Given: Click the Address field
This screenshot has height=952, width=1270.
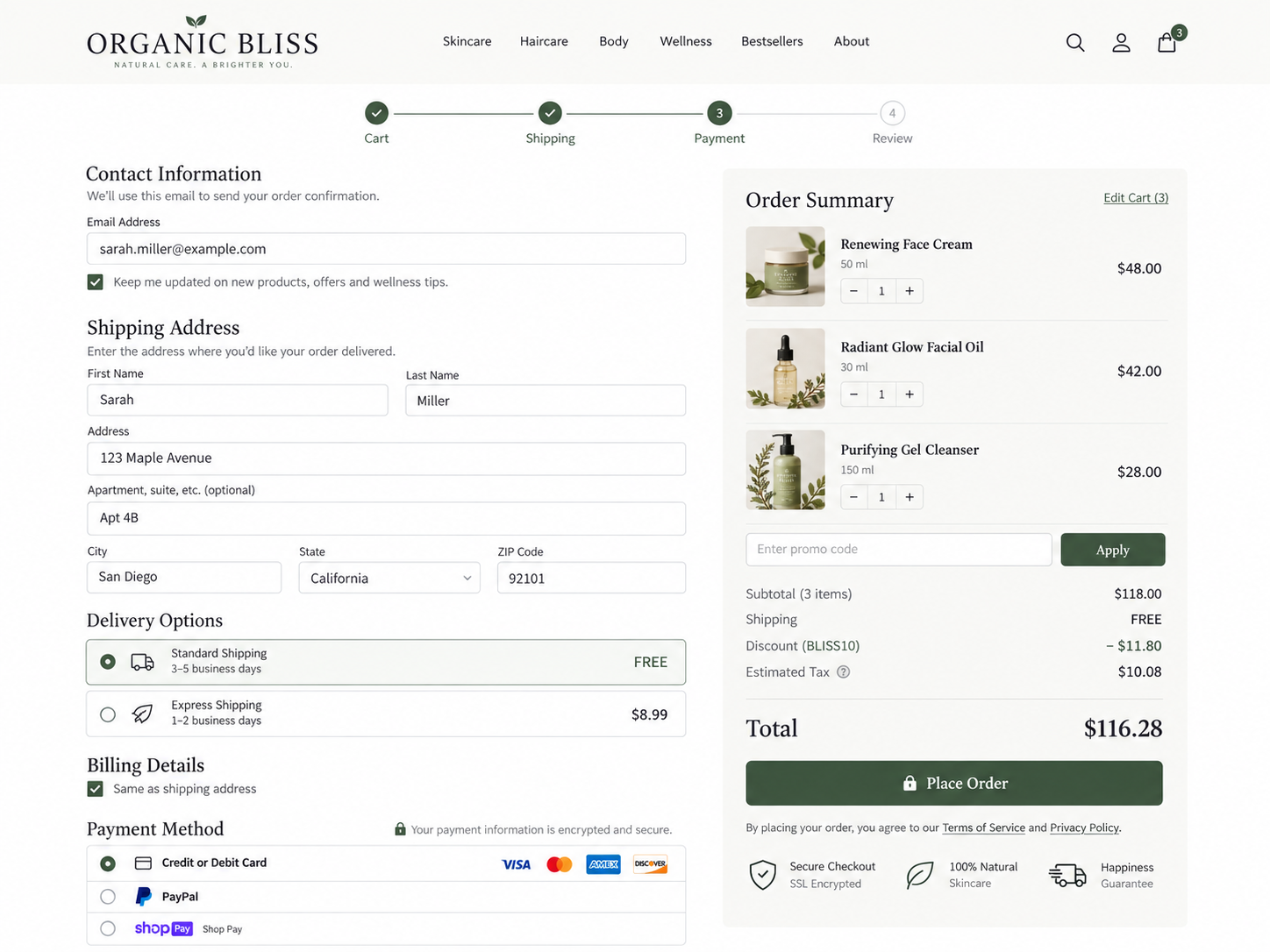Looking at the screenshot, I should (386, 458).
